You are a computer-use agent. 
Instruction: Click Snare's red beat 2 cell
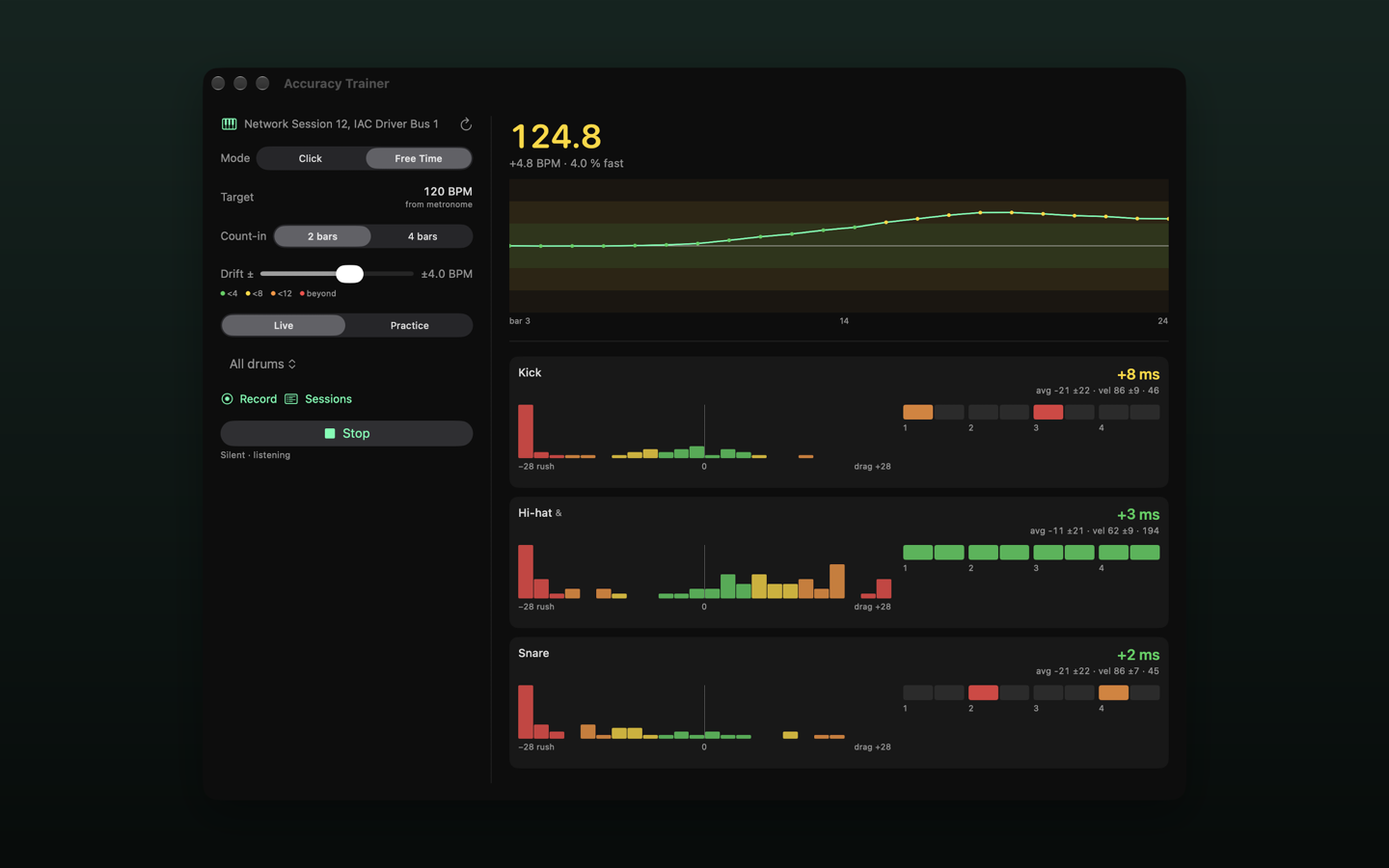coord(983,692)
